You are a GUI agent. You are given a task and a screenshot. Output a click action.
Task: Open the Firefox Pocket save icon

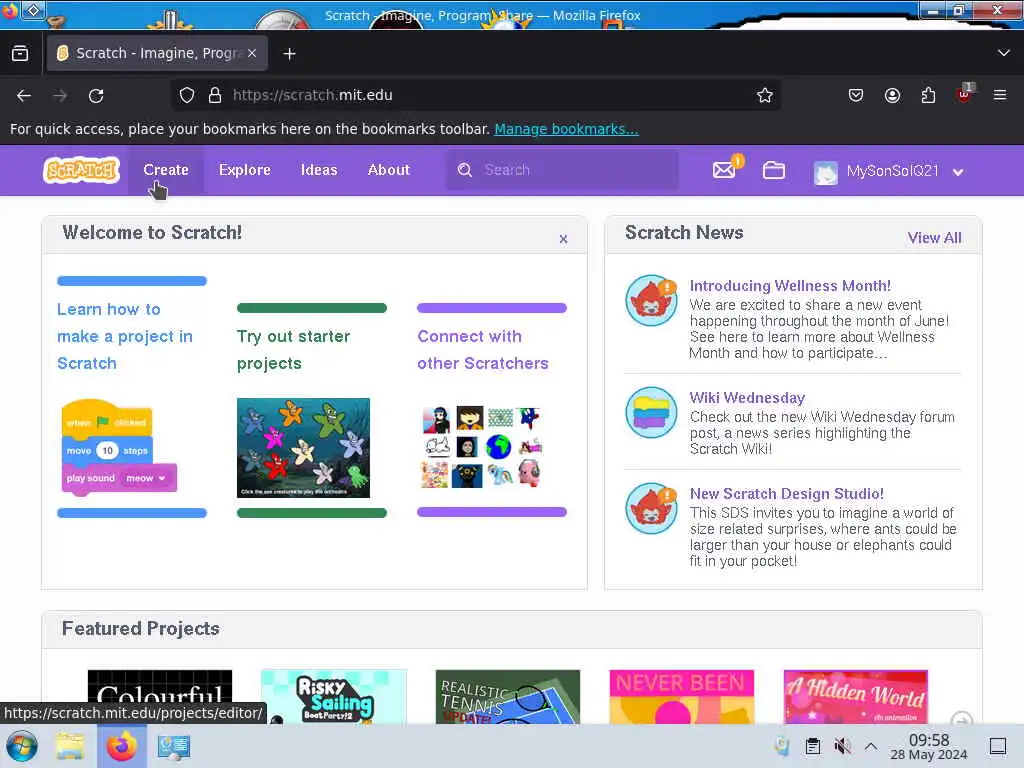click(x=856, y=95)
